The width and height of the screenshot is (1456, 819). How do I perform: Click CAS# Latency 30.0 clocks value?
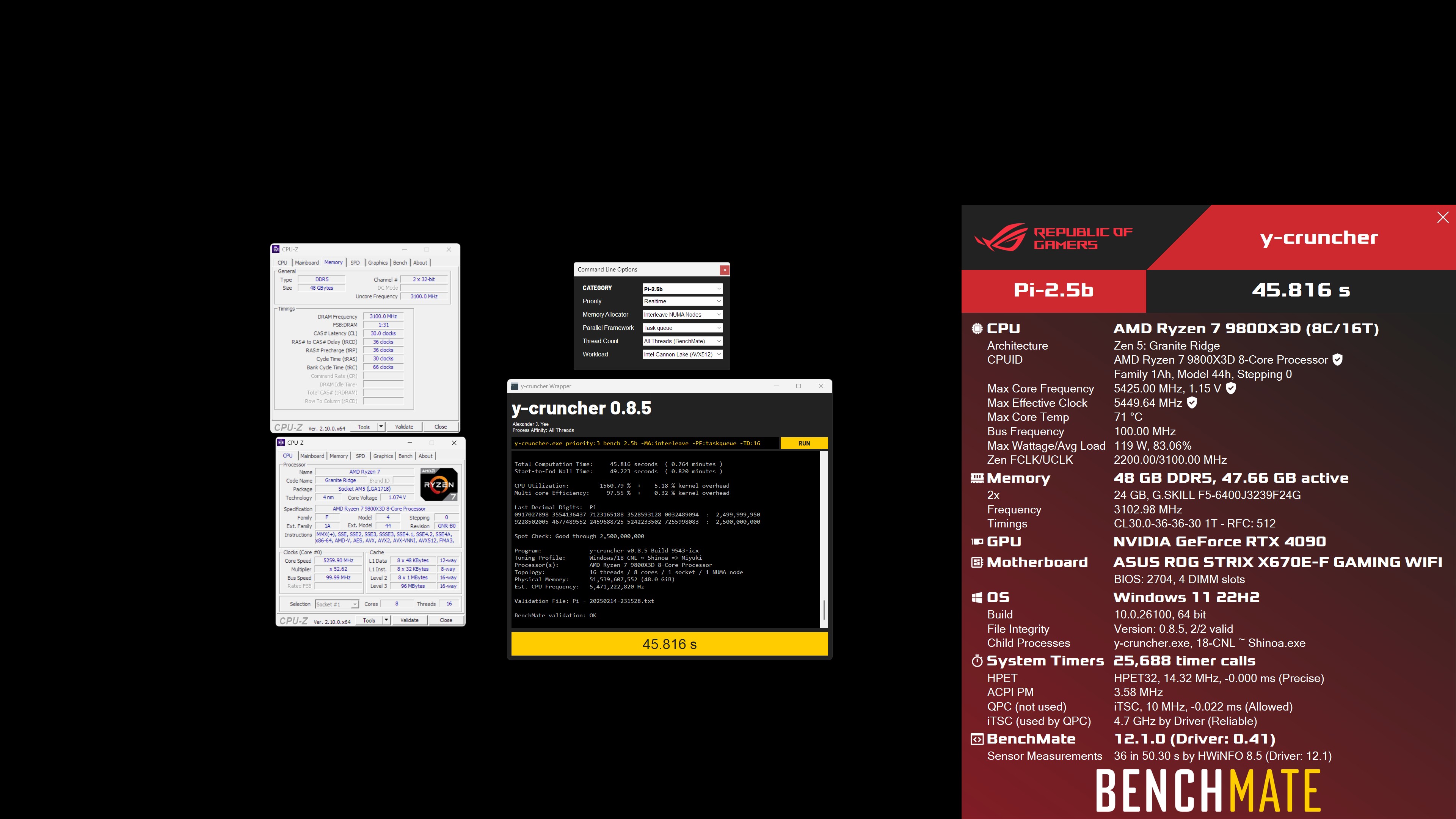point(383,334)
